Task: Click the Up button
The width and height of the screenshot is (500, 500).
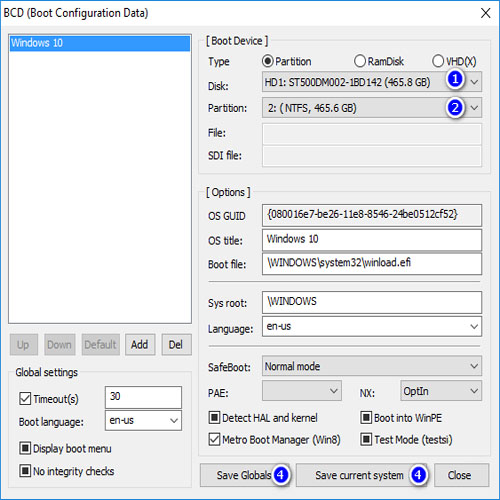Action: [24, 345]
